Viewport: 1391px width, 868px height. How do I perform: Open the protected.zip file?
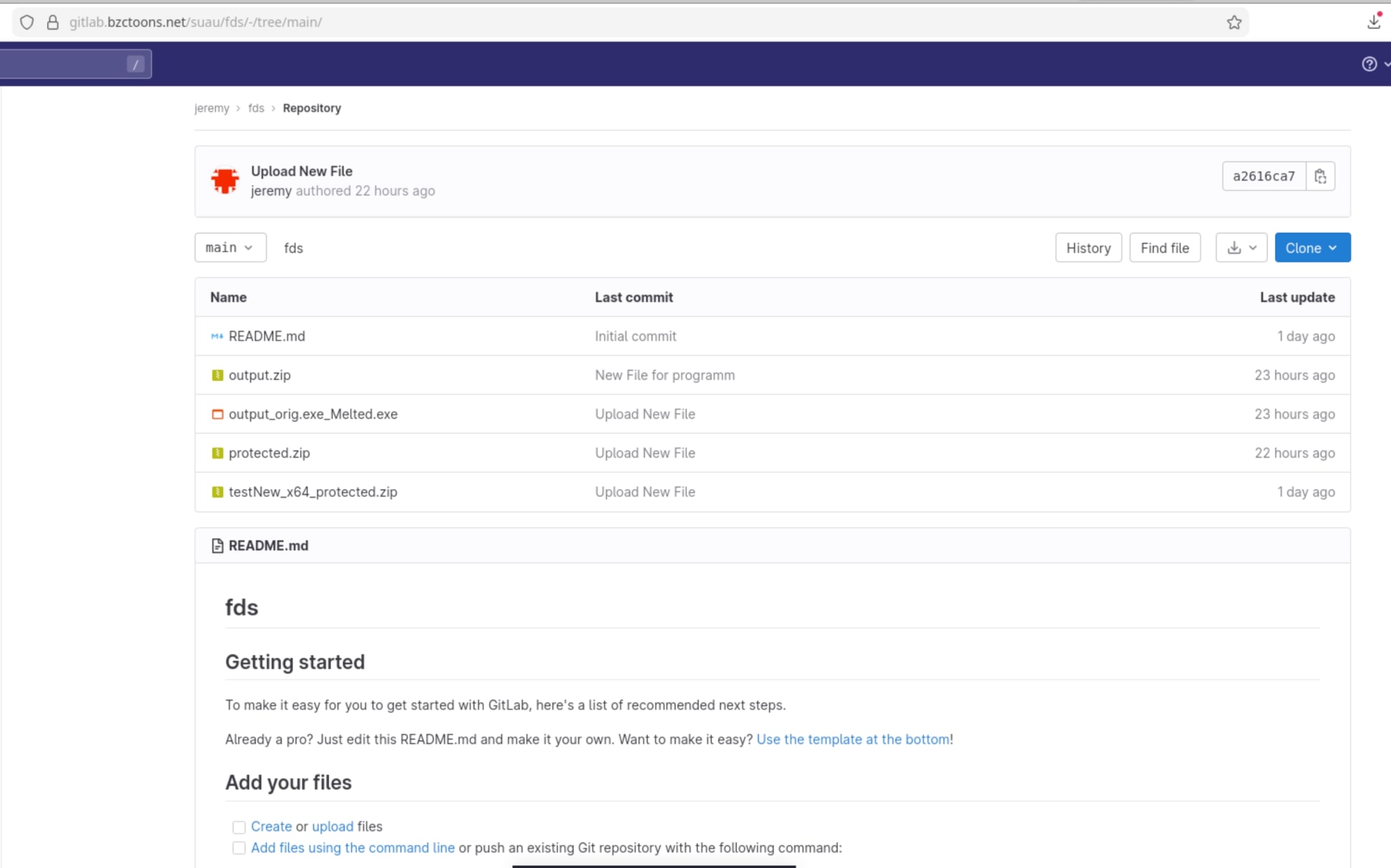point(269,453)
